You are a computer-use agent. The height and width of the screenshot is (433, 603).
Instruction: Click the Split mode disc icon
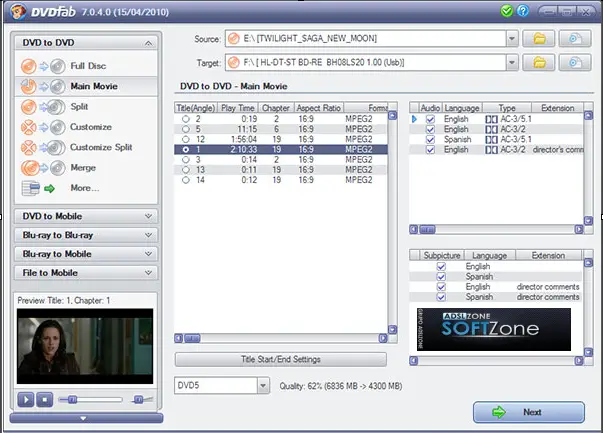click(x=43, y=107)
